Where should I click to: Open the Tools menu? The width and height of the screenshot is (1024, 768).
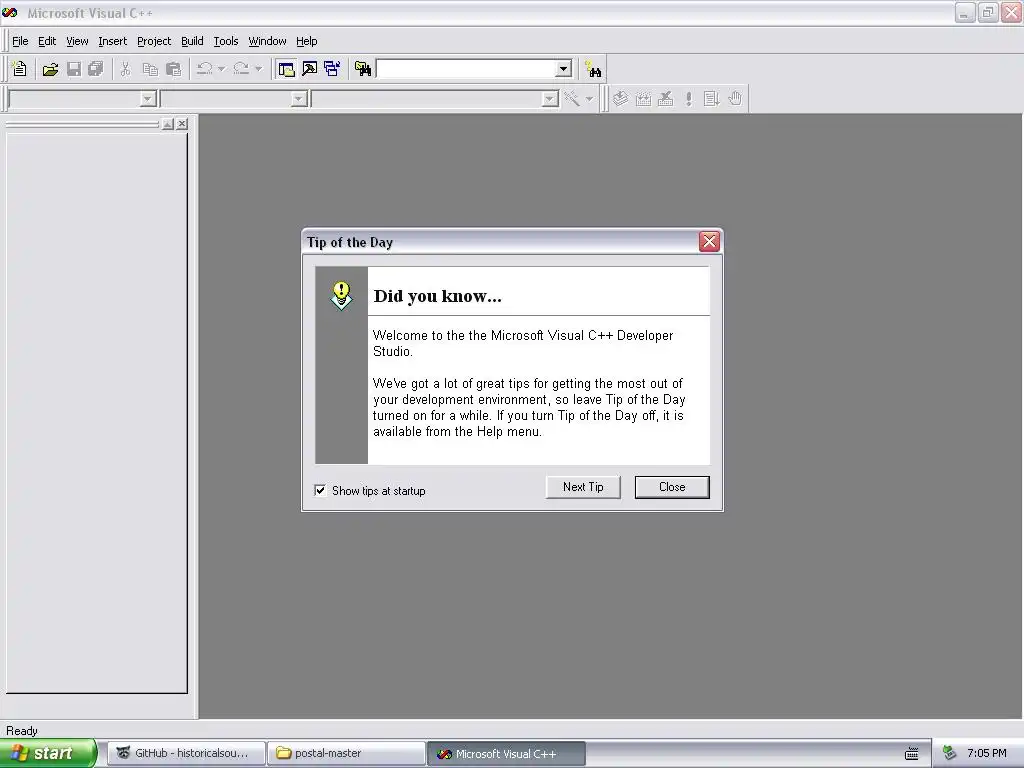(x=226, y=41)
